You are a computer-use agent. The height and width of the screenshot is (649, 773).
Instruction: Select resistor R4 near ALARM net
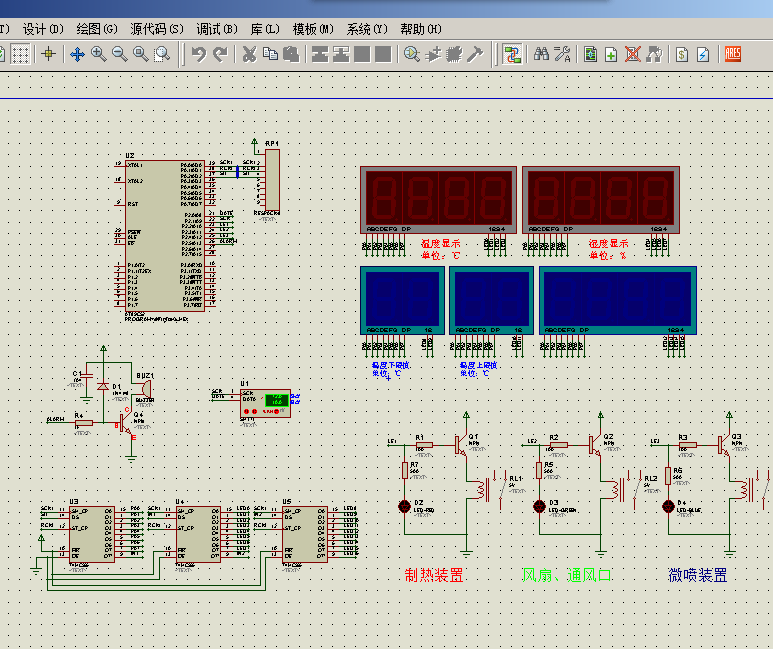83,423
